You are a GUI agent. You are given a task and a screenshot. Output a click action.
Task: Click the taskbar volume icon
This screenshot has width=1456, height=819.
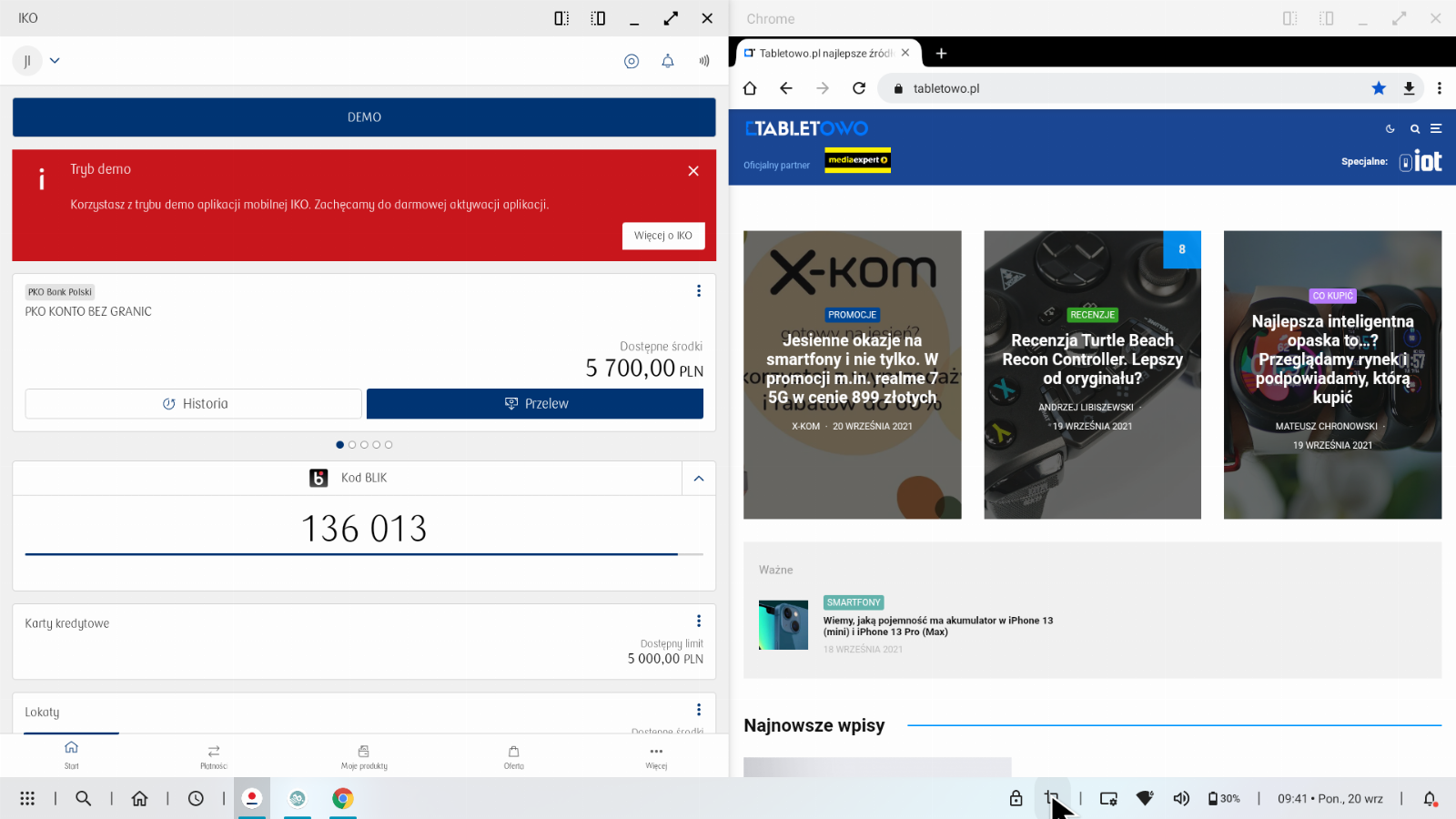click(x=1181, y=798)
